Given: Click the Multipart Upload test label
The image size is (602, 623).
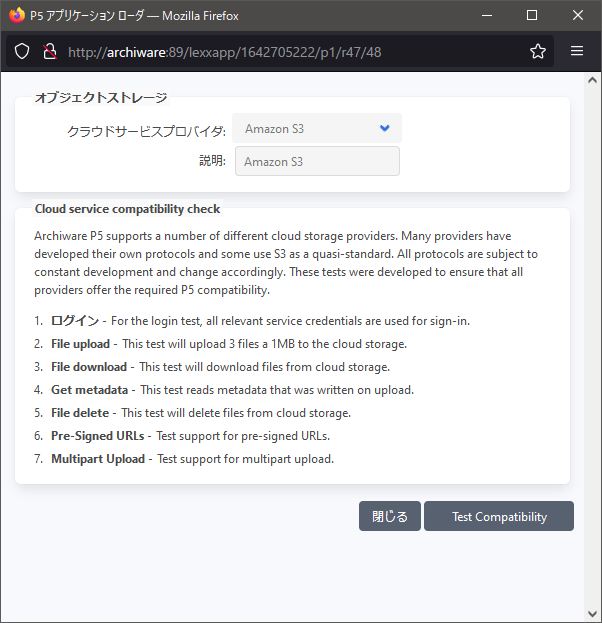Looking at the screenshot, I should [x=99, y=459].
